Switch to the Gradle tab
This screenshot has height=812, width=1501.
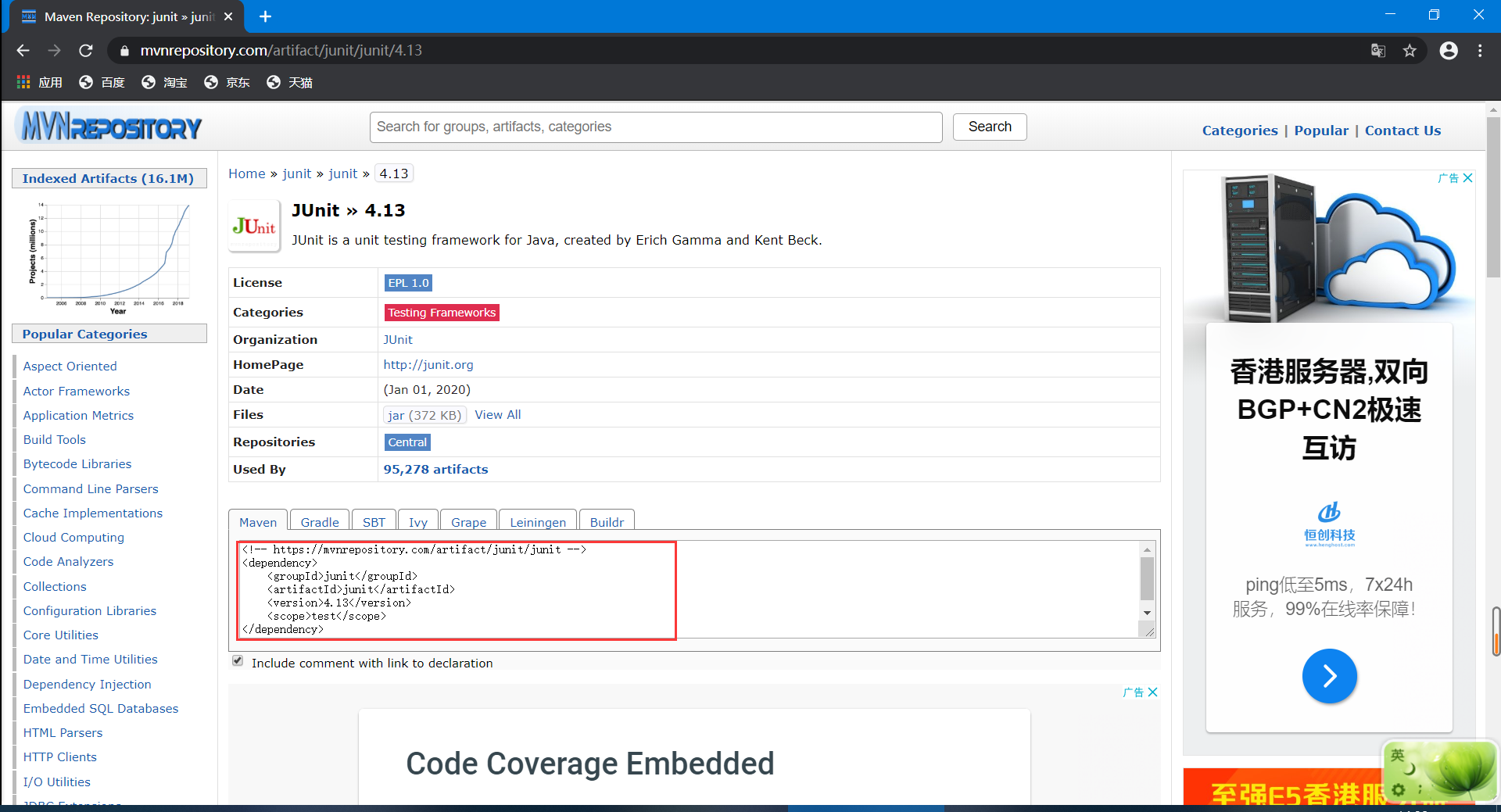(x=320, y=522)
